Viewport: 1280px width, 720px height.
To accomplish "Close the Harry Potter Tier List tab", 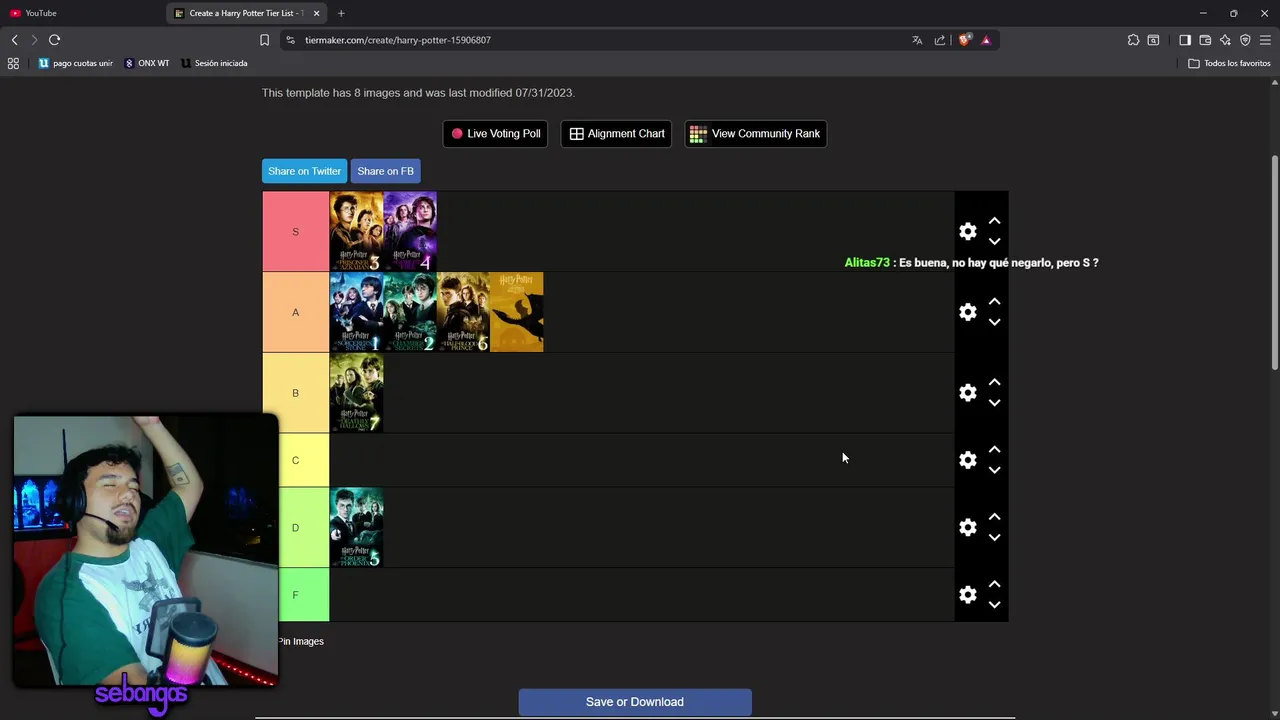I will click(x=317, y=13).
